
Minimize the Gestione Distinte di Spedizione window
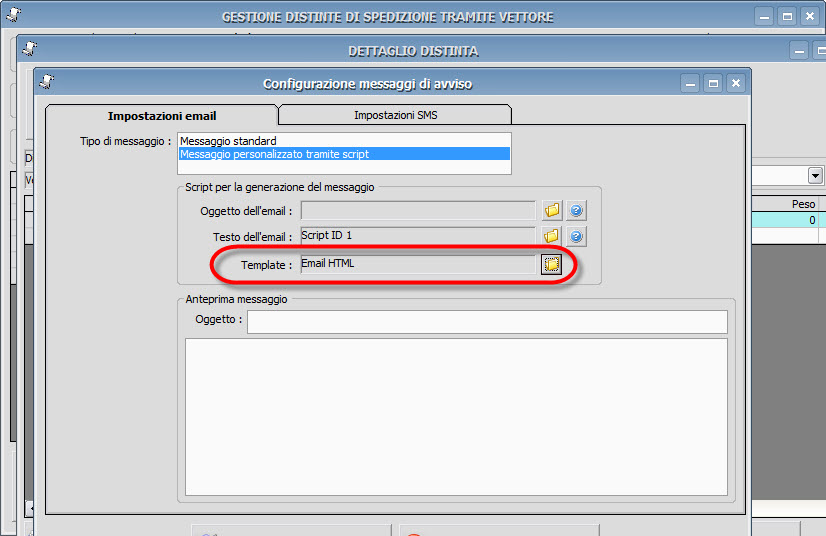pos(764,17)
